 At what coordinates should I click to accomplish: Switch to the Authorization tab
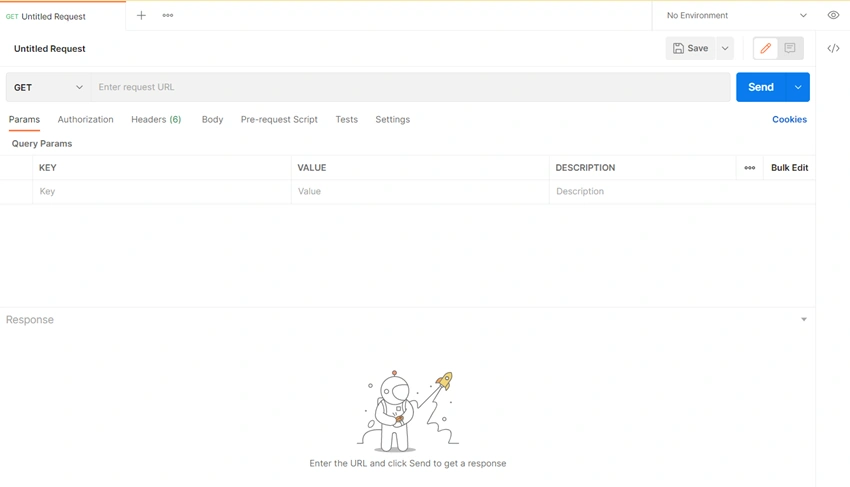86,119
